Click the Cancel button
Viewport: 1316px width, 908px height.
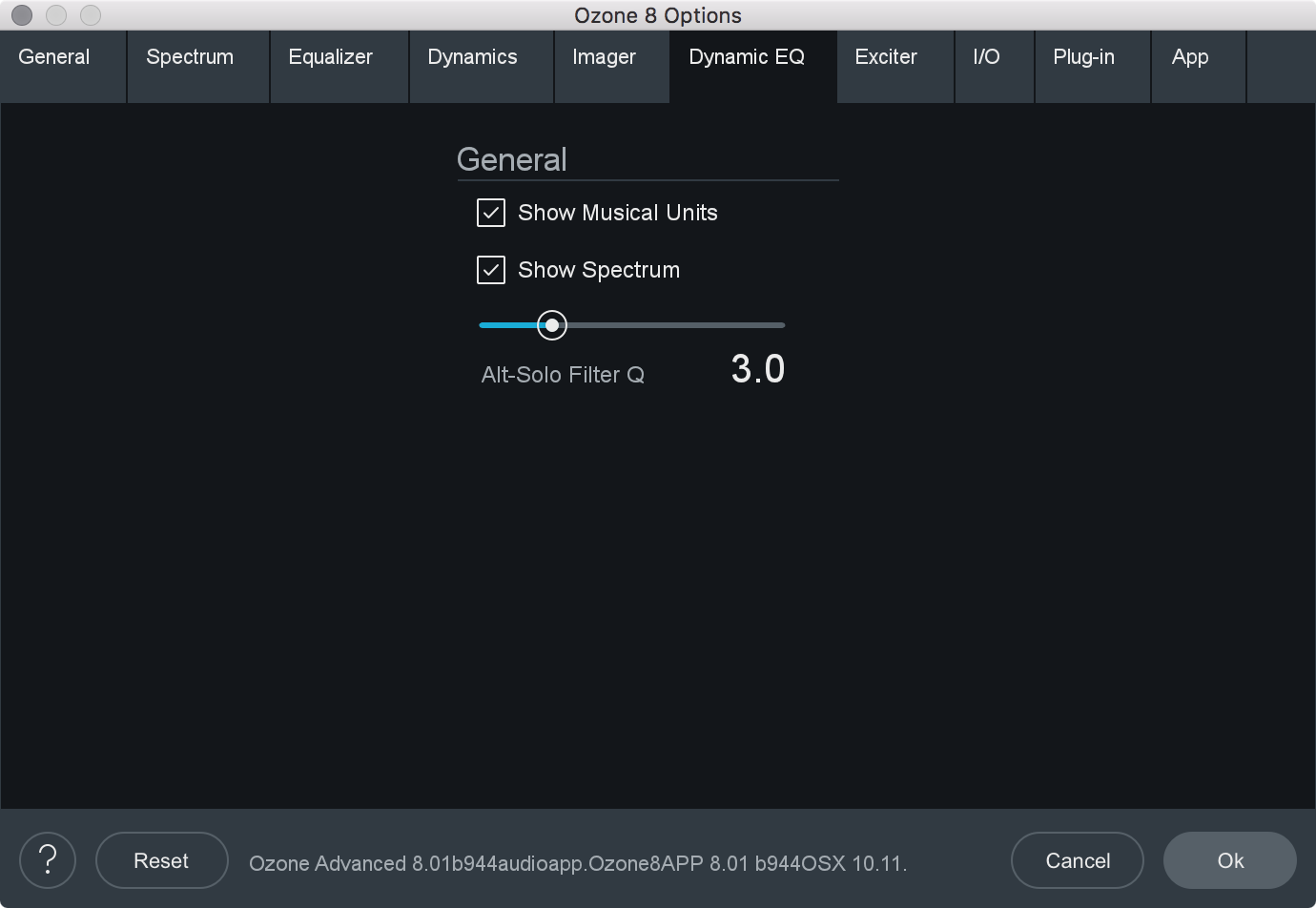point(1078,860)
